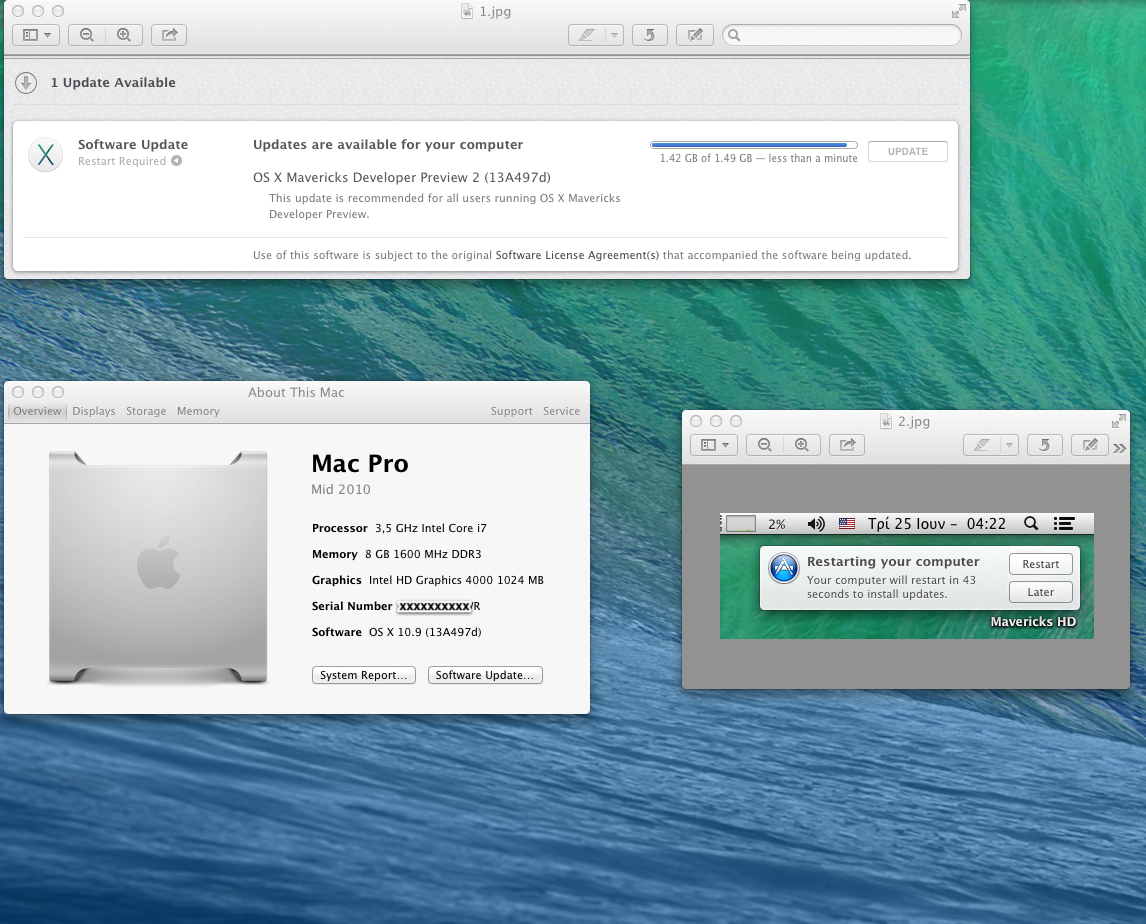Click the battery indicator in the 2.jpg image
The width and height of the screenshot is (1146, 924).
pyautogui.click(x=740, y=523)
